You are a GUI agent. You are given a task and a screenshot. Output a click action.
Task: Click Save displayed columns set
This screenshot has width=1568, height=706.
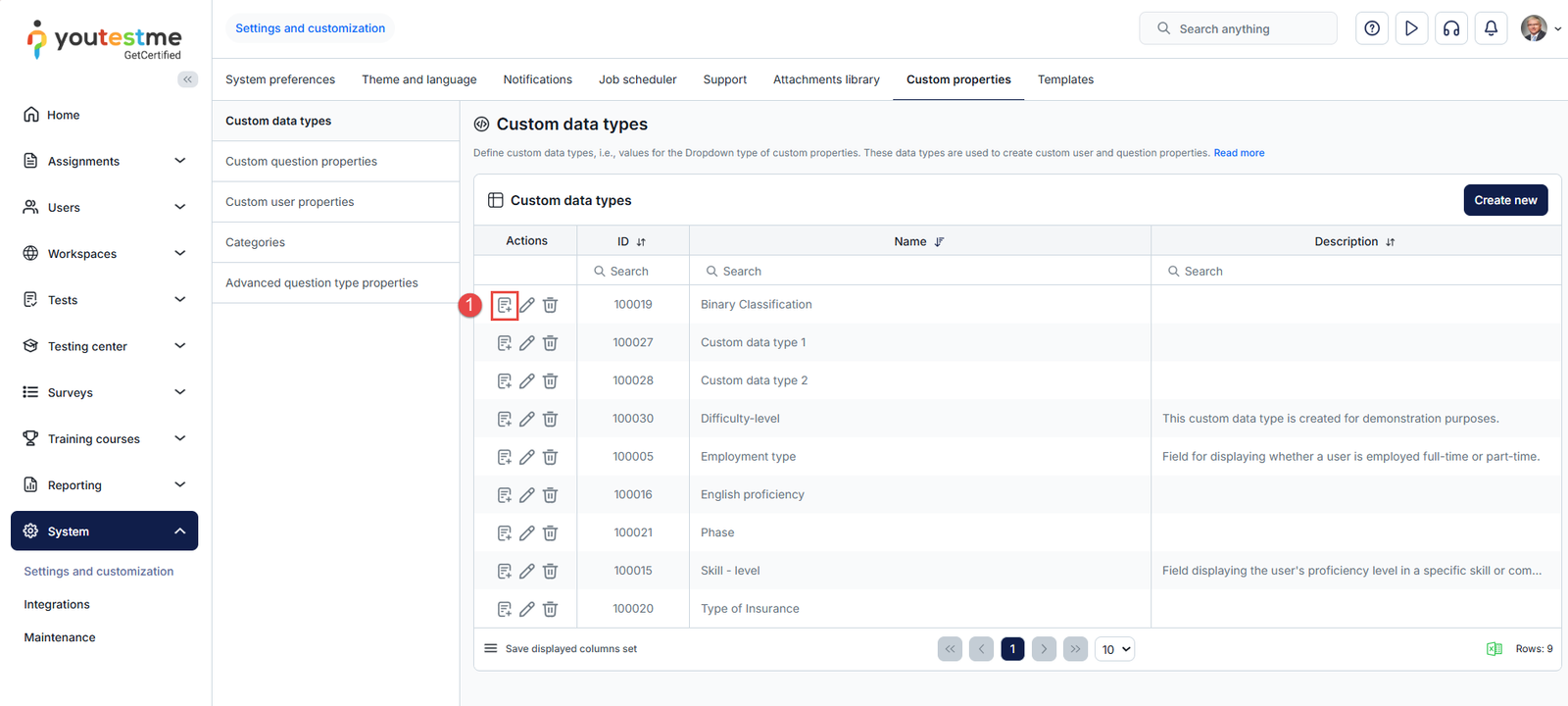(x=570, y=649)
